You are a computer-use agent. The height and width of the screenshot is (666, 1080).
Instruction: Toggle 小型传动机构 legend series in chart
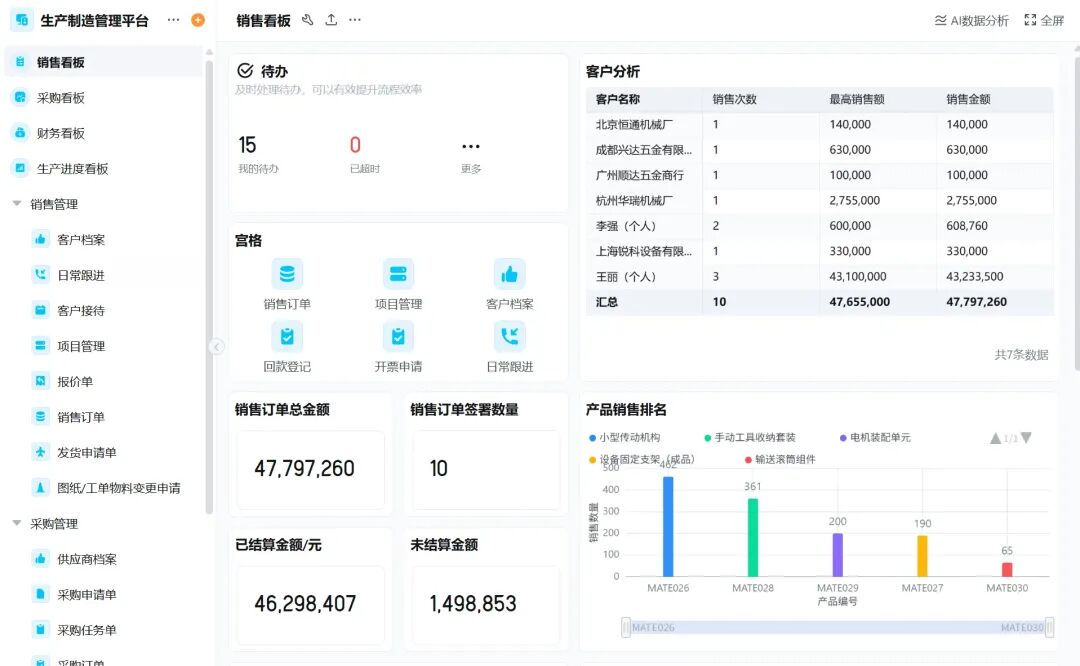coord(625,438)
